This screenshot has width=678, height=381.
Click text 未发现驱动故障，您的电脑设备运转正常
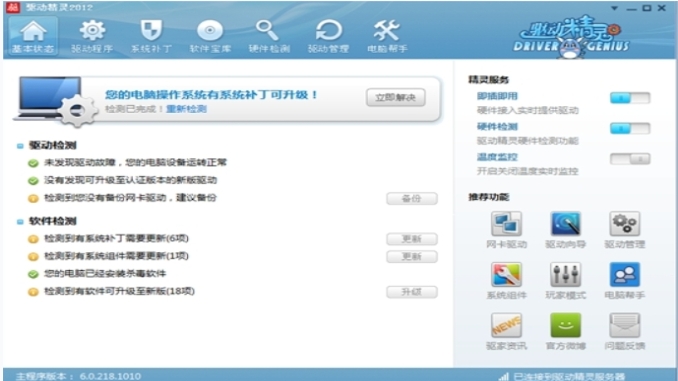coord(135,163)
